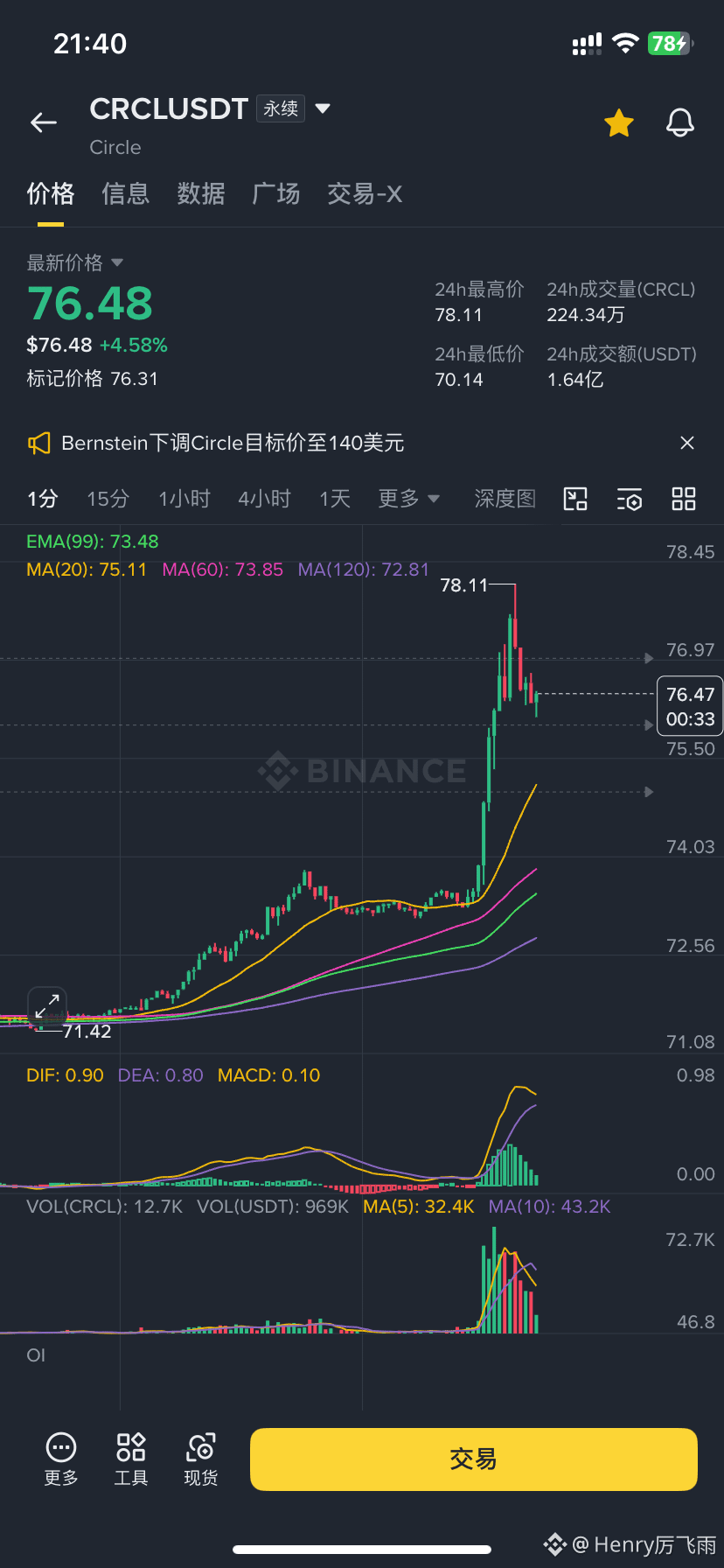The width and height of the screenshot is (724, 1568).
Task: Switch to the 广场 tab
Action: (x=276, y=194)
